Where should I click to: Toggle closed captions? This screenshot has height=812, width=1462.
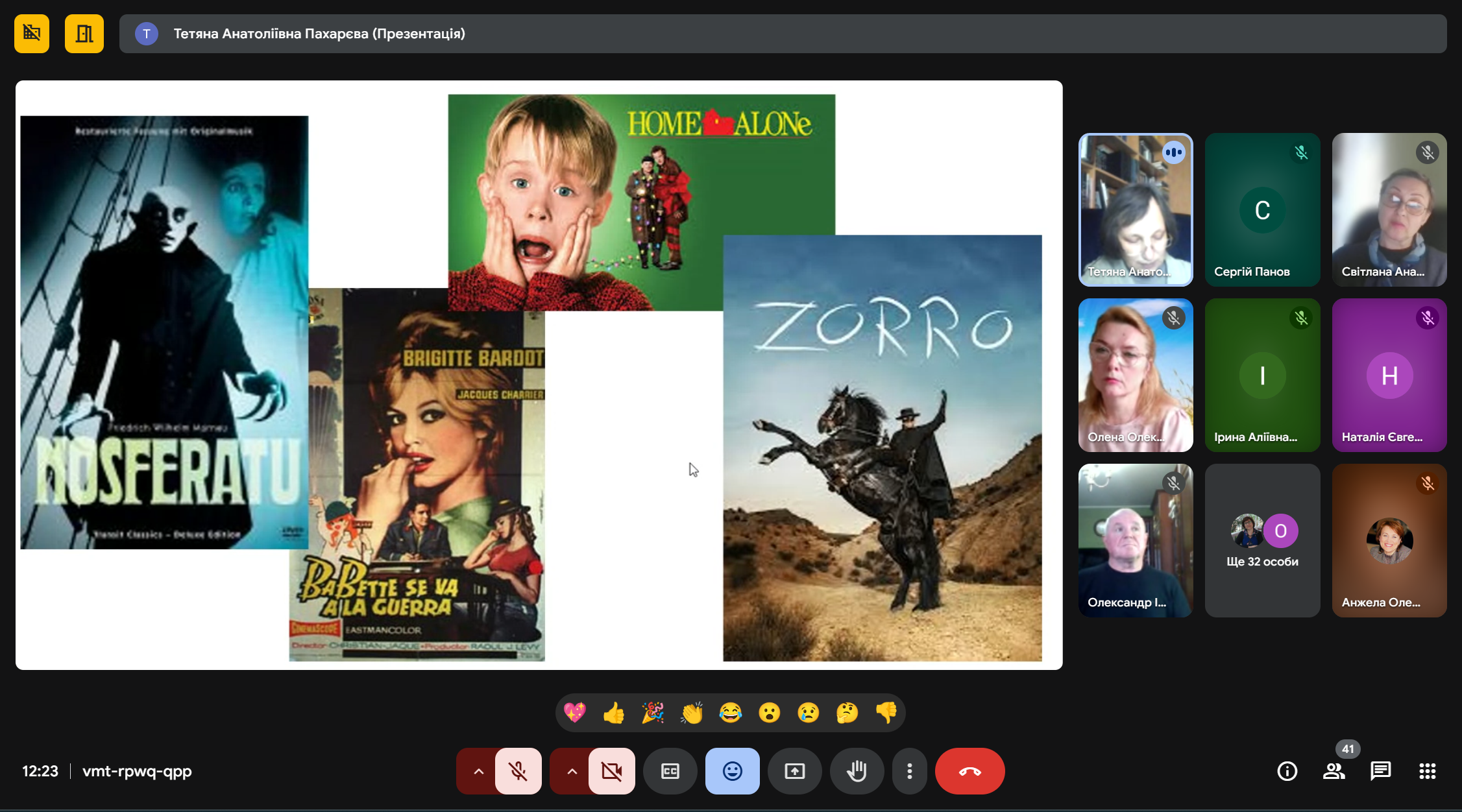click(670, 771)
